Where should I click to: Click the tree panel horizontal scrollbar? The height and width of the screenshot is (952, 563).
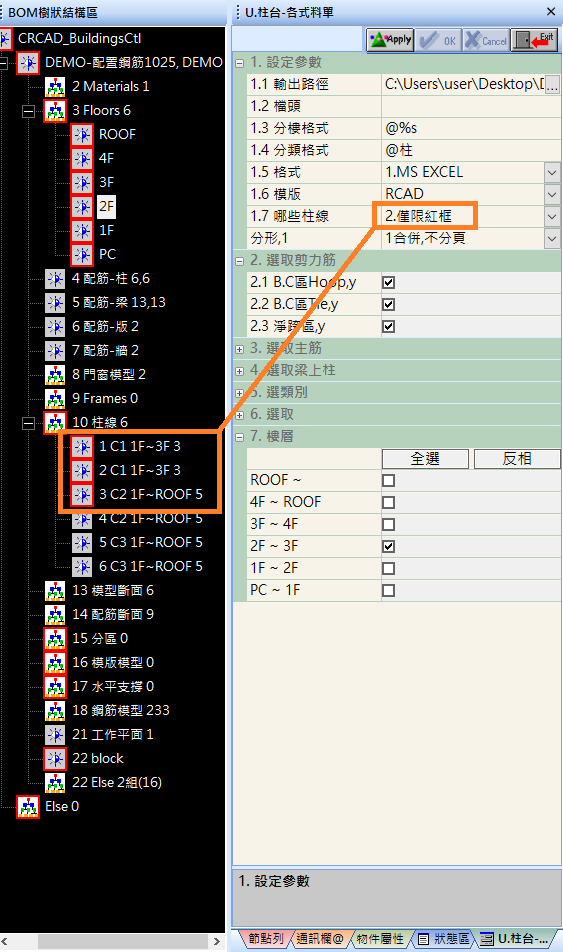click(112, 941)
